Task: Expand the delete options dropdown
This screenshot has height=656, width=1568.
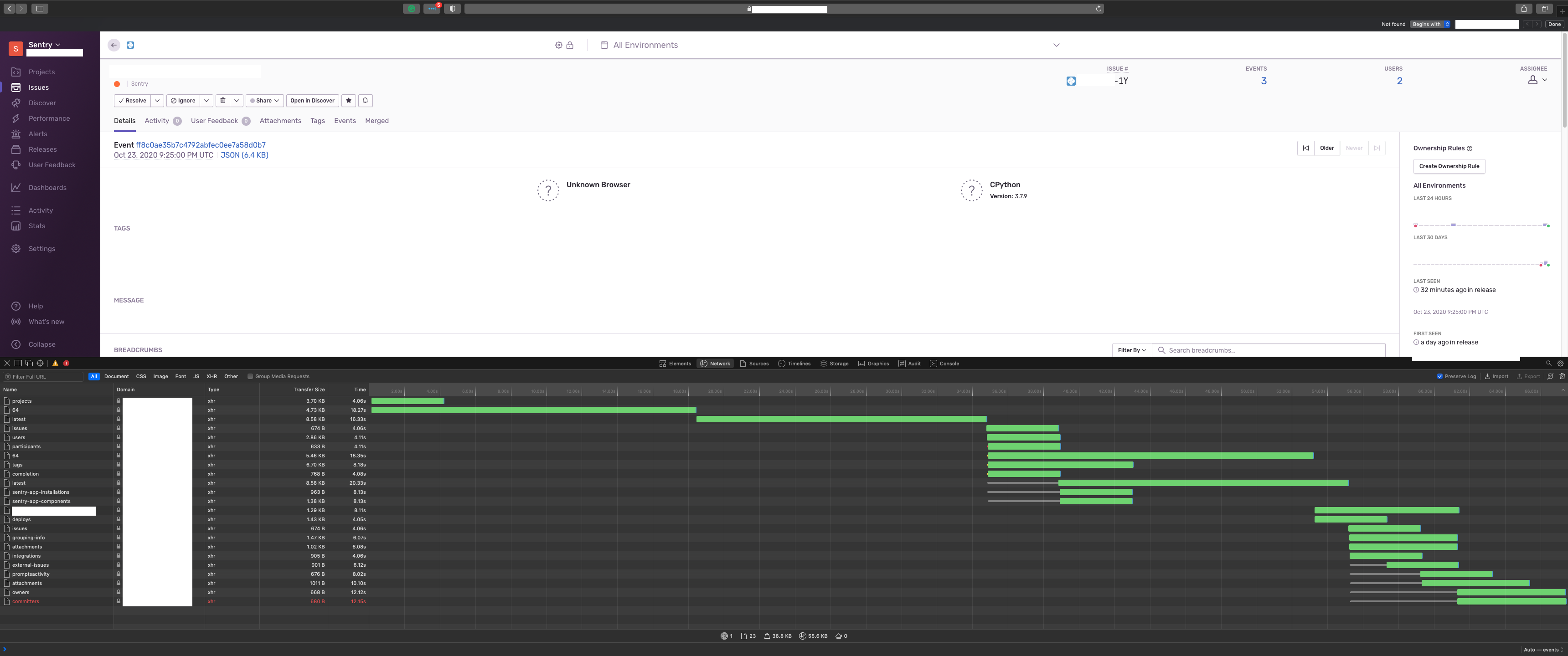Action: pos(237,100)
